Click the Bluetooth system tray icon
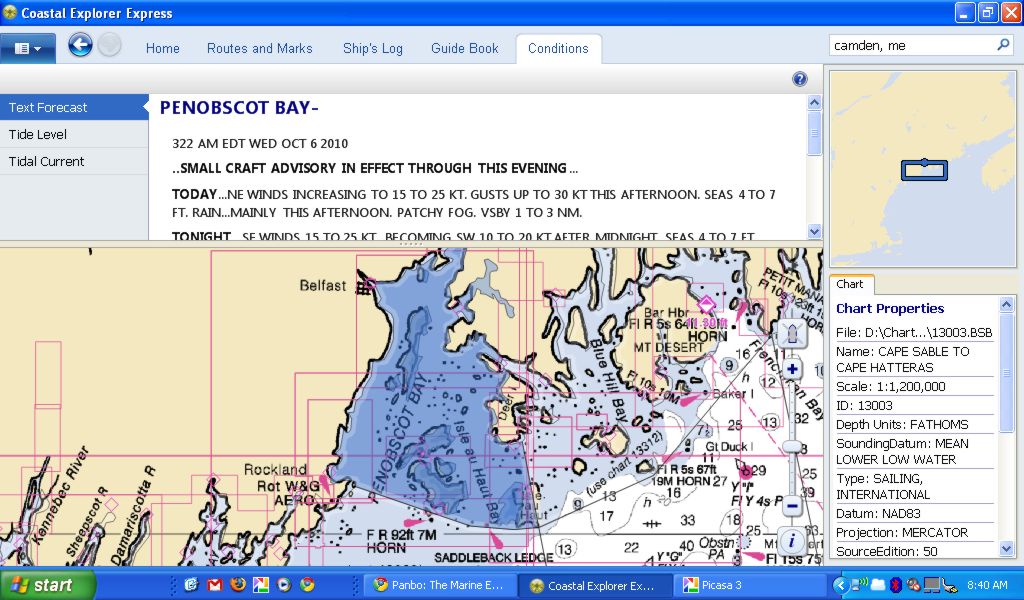 point(896,585)
